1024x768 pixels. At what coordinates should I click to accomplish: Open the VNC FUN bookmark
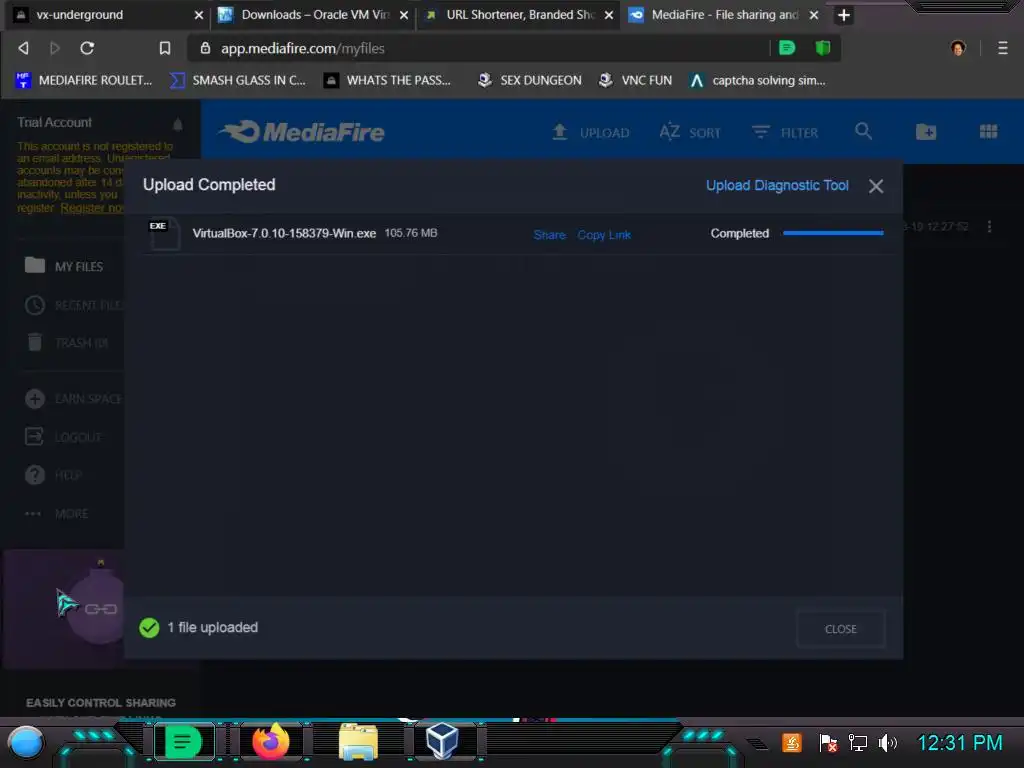pos(635,80)
